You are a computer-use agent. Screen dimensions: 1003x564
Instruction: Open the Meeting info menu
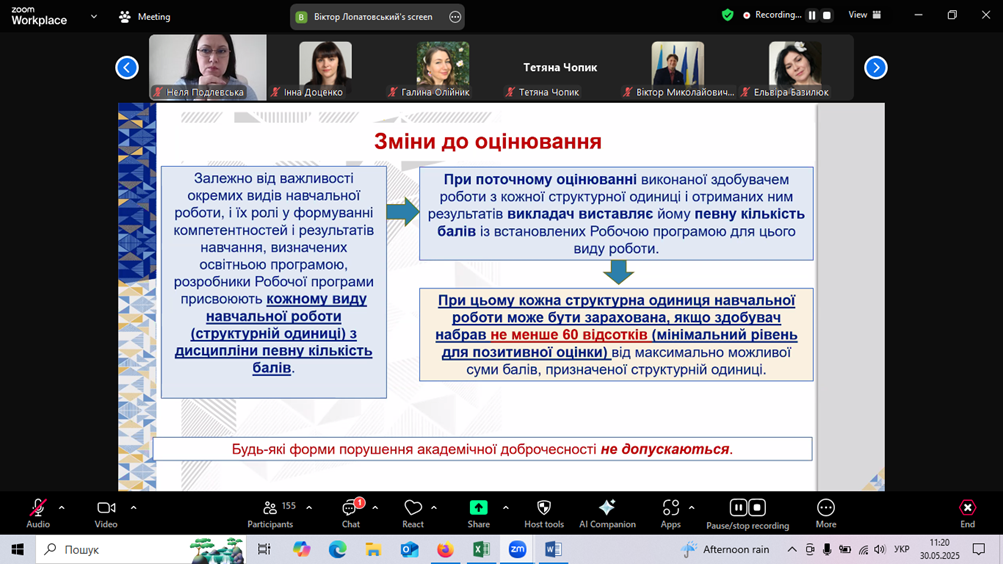point(145,17)
